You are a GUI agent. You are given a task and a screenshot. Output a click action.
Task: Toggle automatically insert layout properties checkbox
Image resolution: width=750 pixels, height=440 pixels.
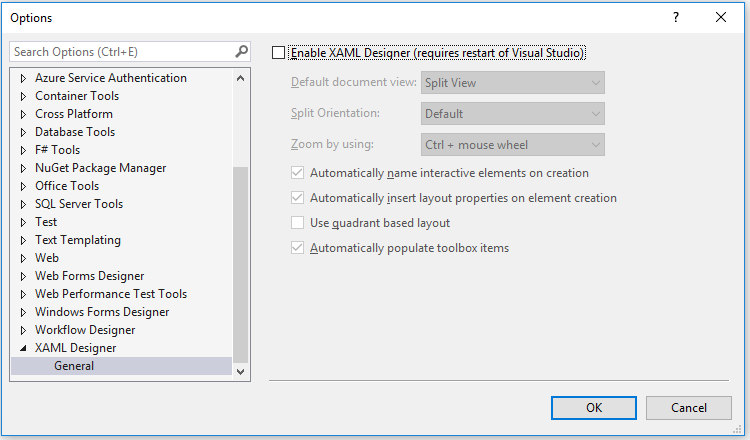297,198
